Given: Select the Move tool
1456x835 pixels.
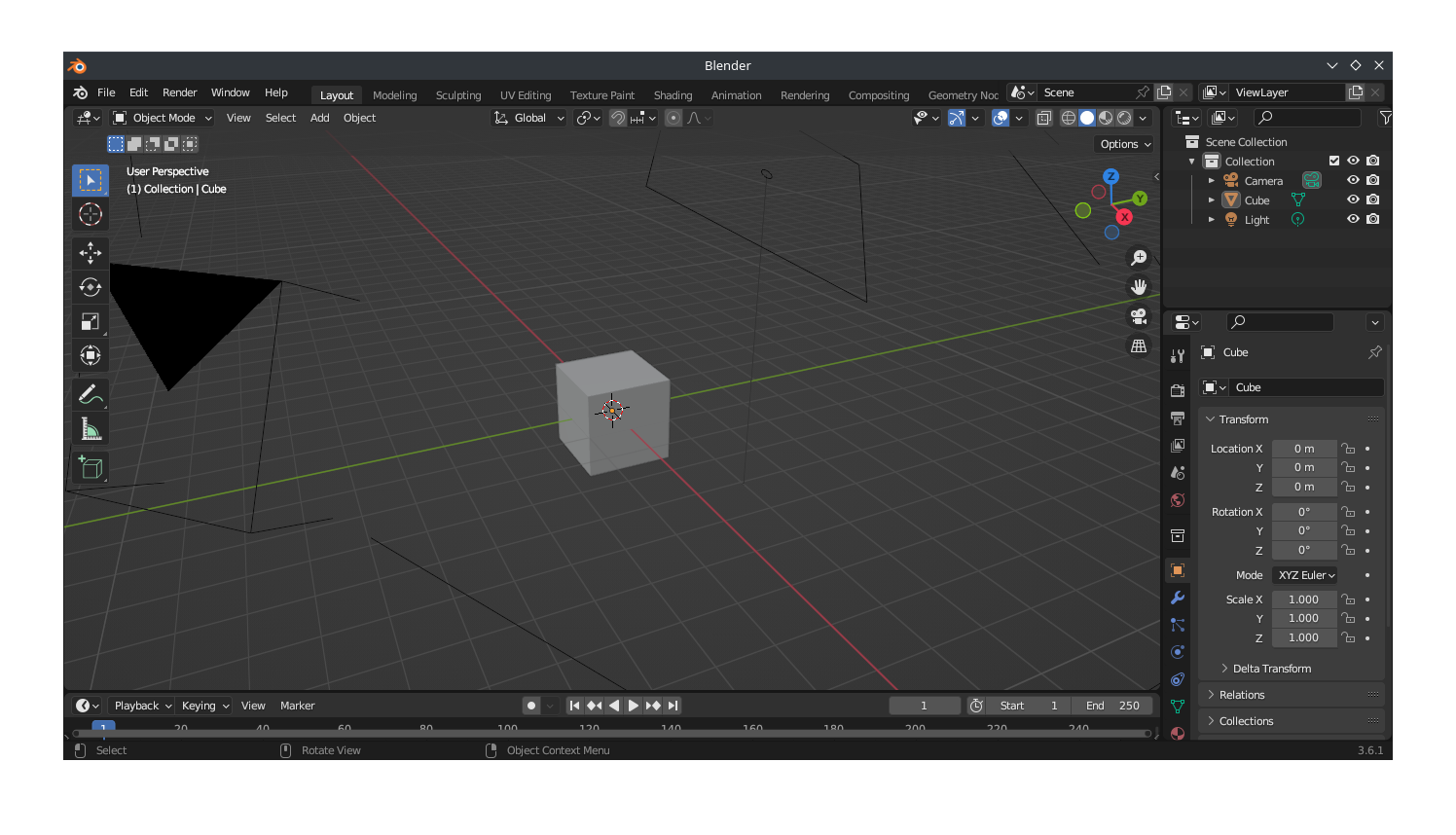Looking at the screenshot, I should pyautogui.click(x=91, y=253).
